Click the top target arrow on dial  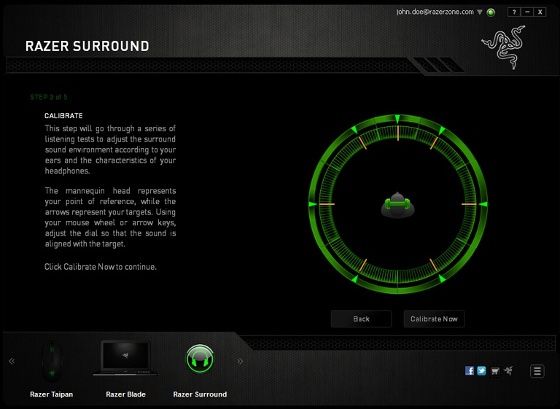point(397,119)
